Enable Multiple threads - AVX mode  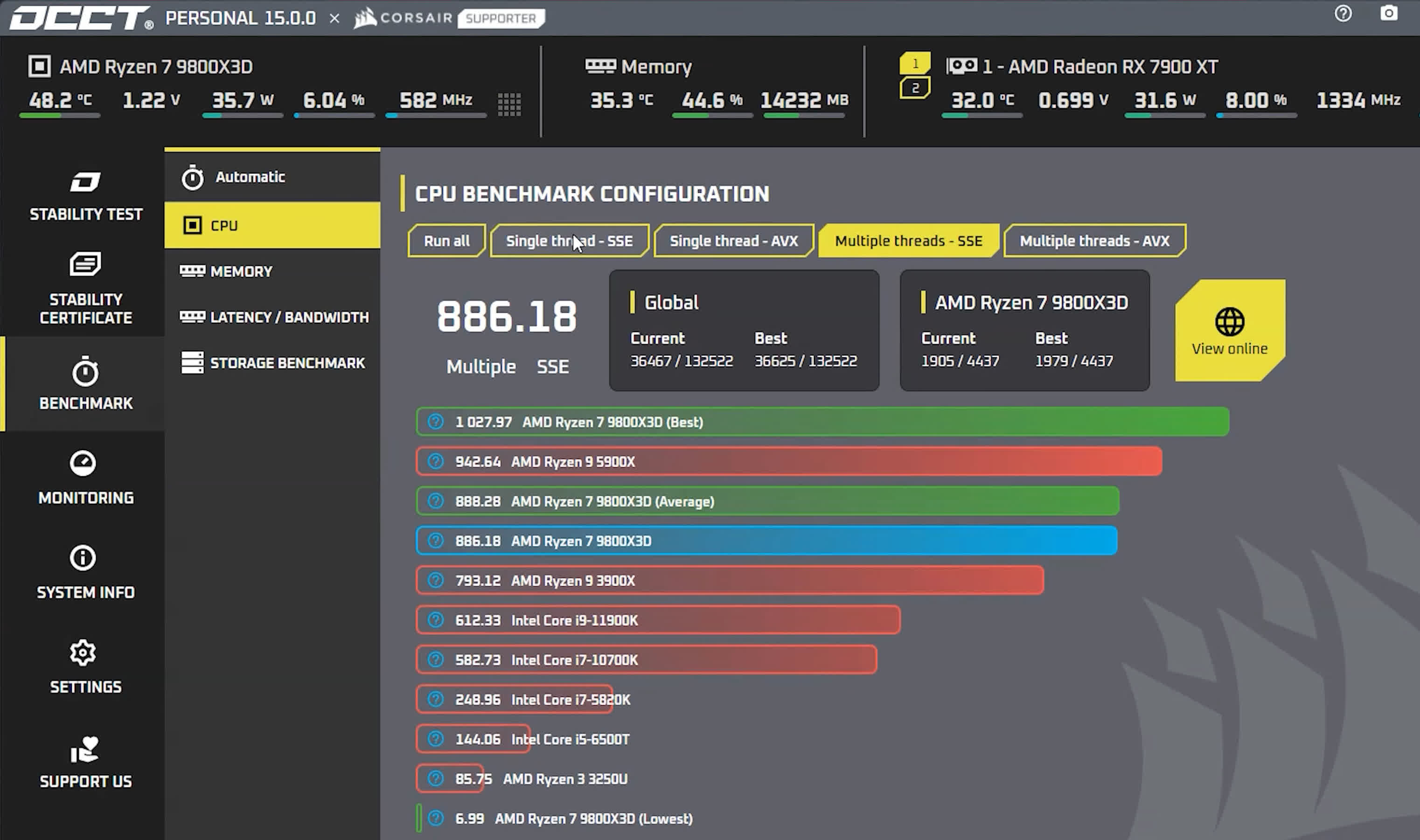[1093, 241]
